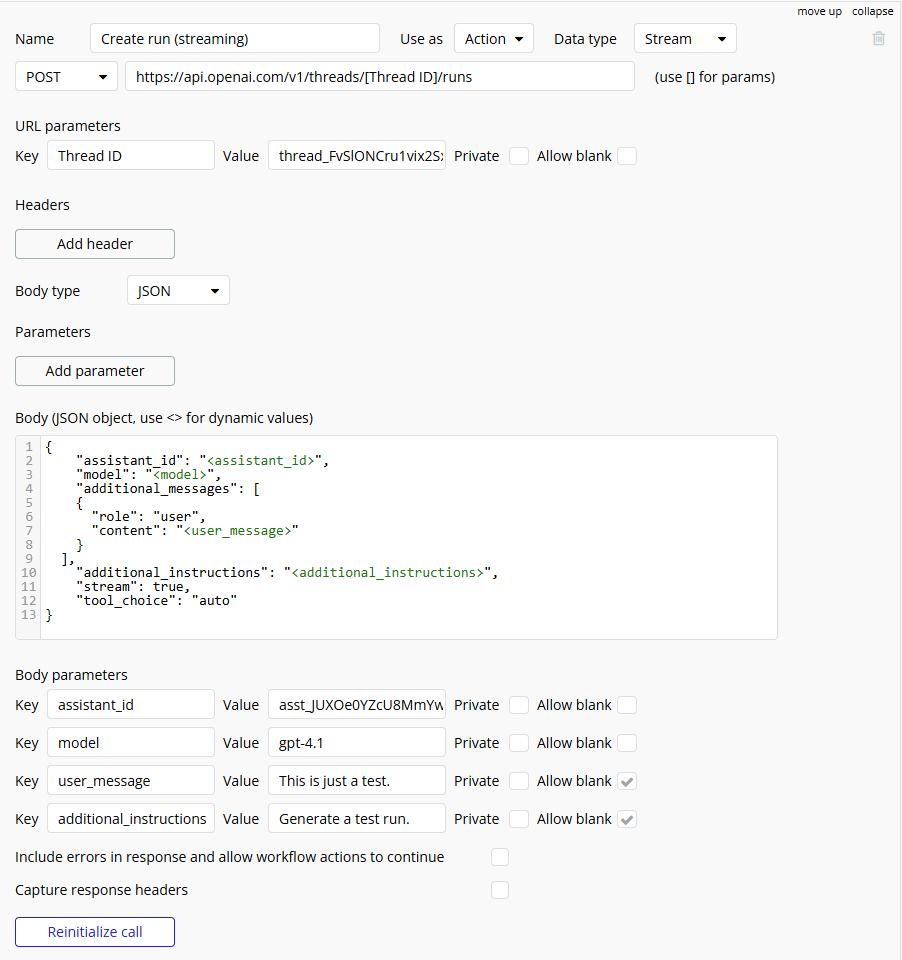Check Capture response headers option

click(500, 890)
